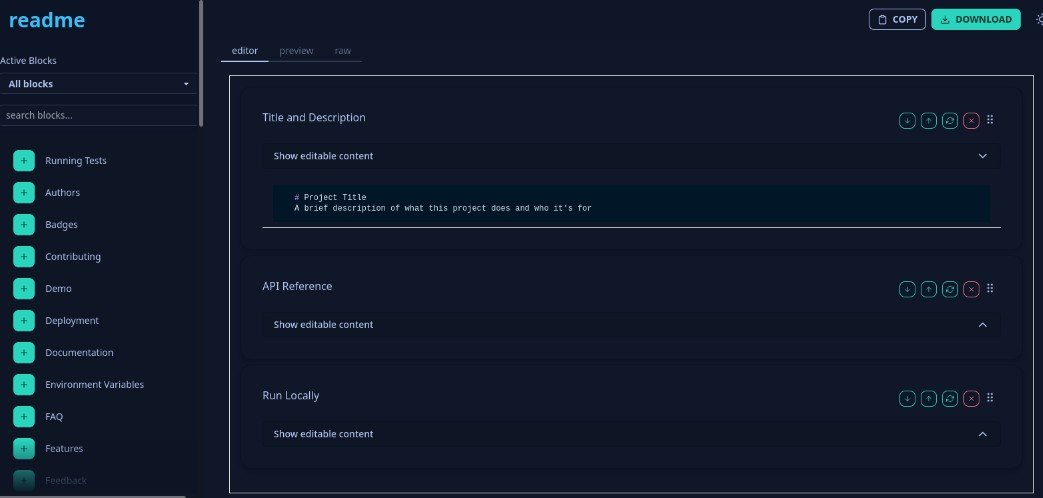Switch to the raw tab

(x=343, y=51)
